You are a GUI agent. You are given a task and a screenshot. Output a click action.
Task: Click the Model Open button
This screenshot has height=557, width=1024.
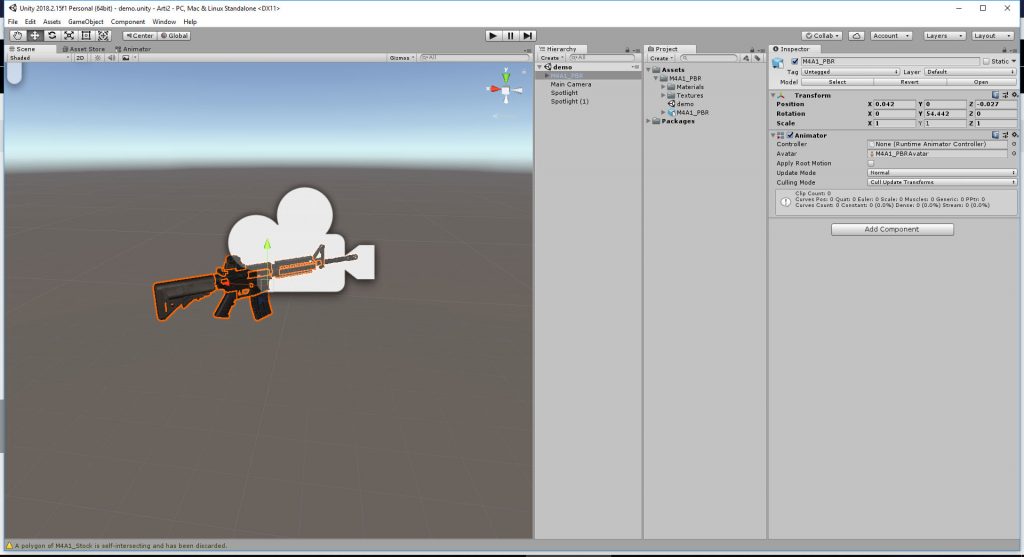pos(981,82)
